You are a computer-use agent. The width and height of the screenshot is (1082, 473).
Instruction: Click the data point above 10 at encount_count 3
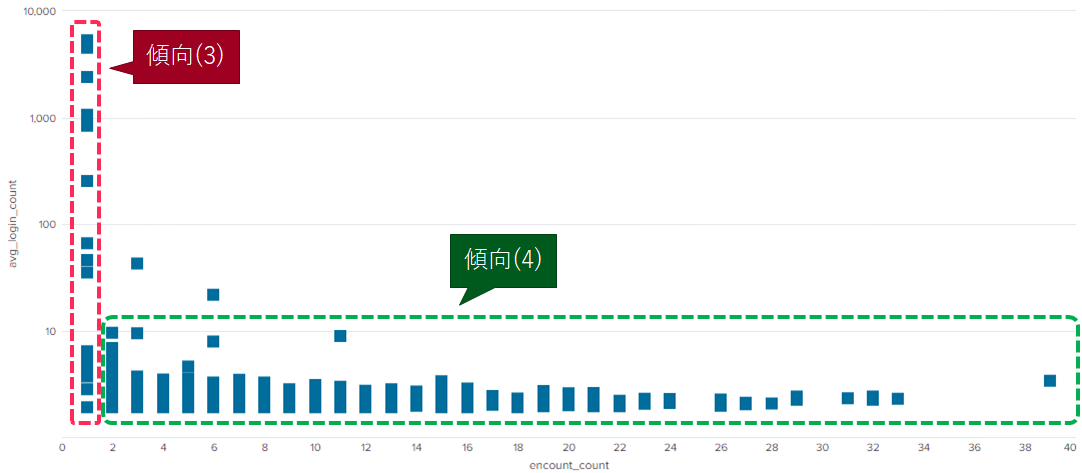click(x=137, y=263)
